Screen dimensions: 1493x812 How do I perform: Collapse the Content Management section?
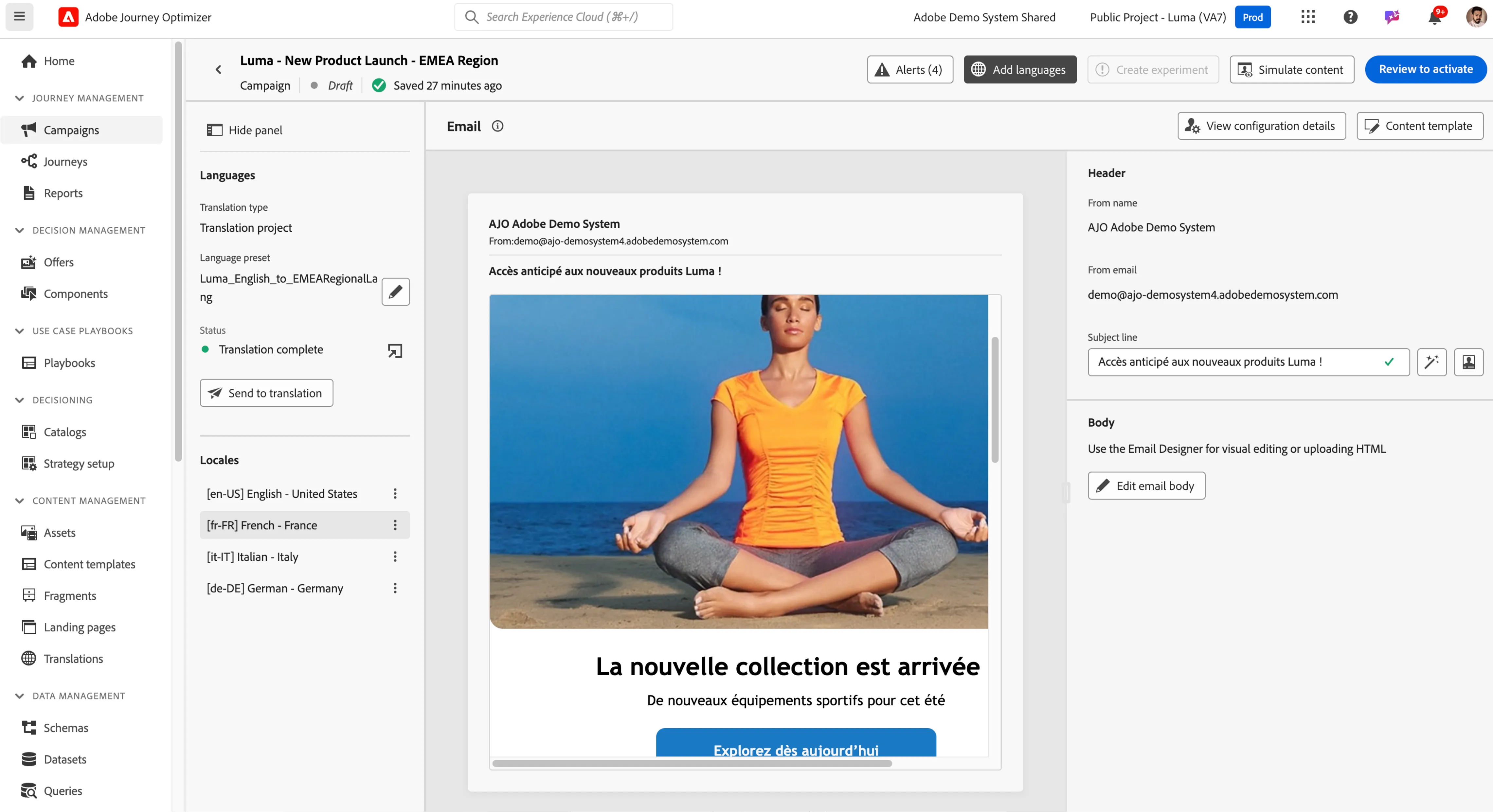click(x=20, y=501)
